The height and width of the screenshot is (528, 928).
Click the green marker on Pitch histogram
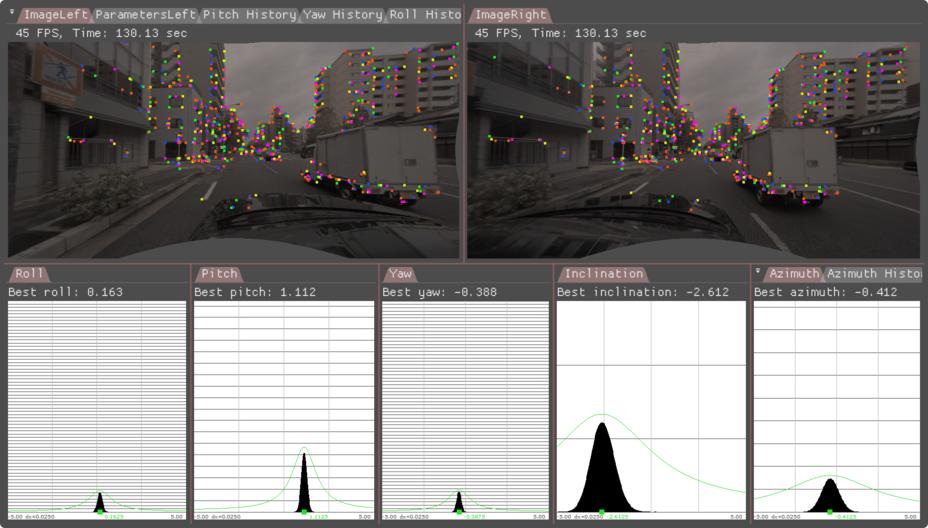304,511
